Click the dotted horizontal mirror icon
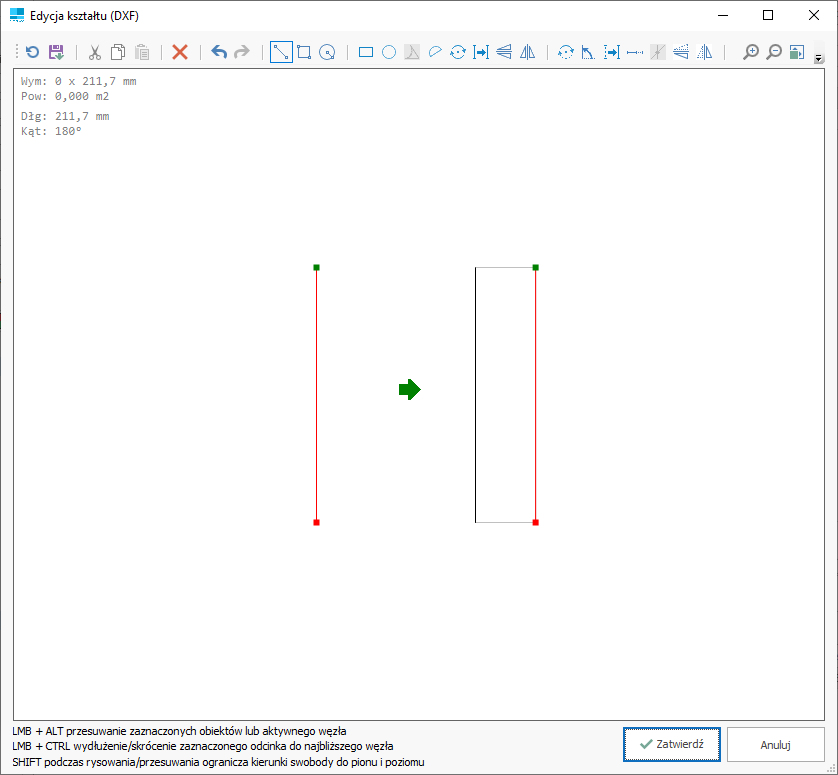The height and width of the screenshot is (775, 838). [x=705, y=52]
